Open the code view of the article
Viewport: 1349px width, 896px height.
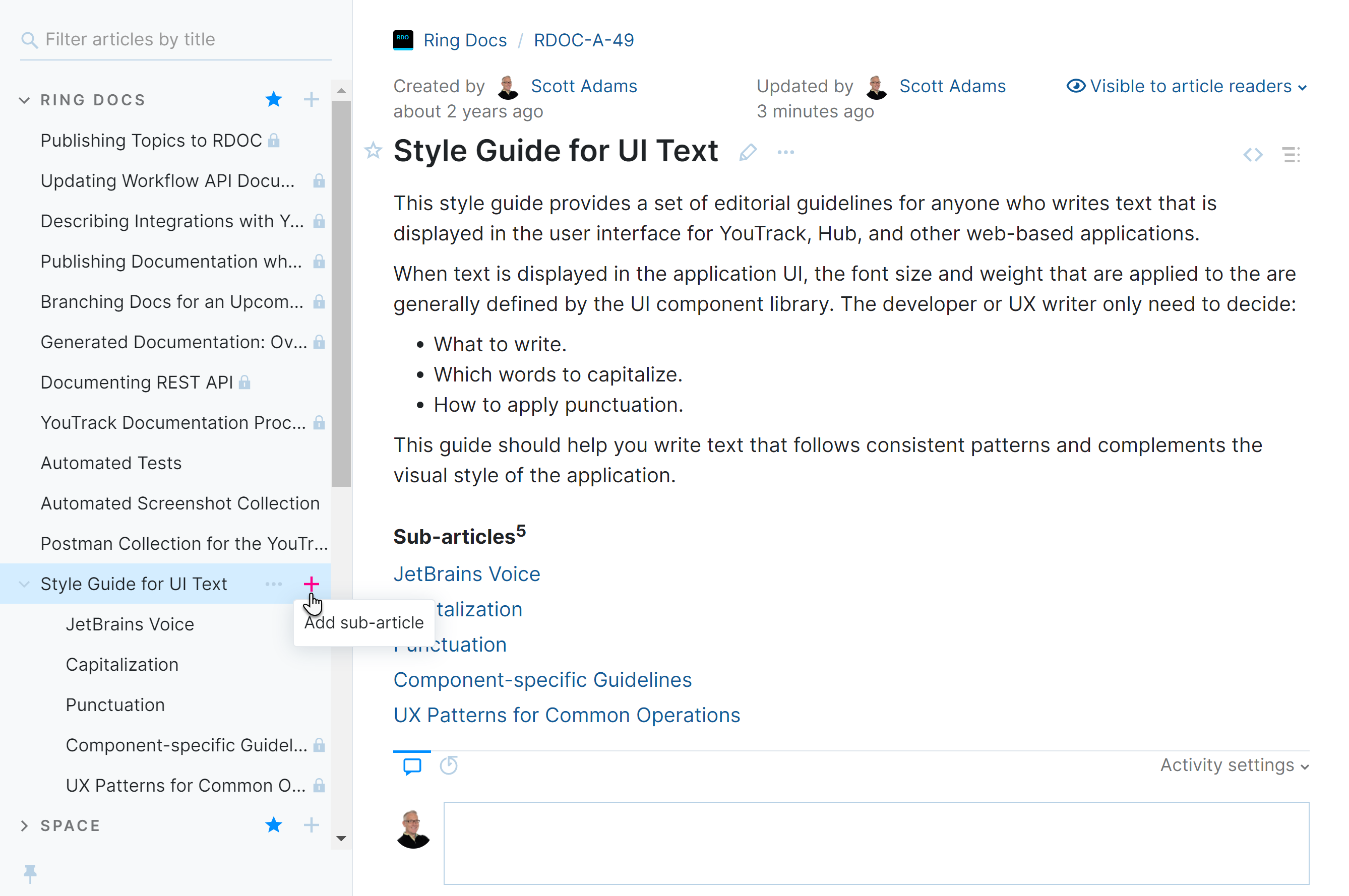(1252, 154)
